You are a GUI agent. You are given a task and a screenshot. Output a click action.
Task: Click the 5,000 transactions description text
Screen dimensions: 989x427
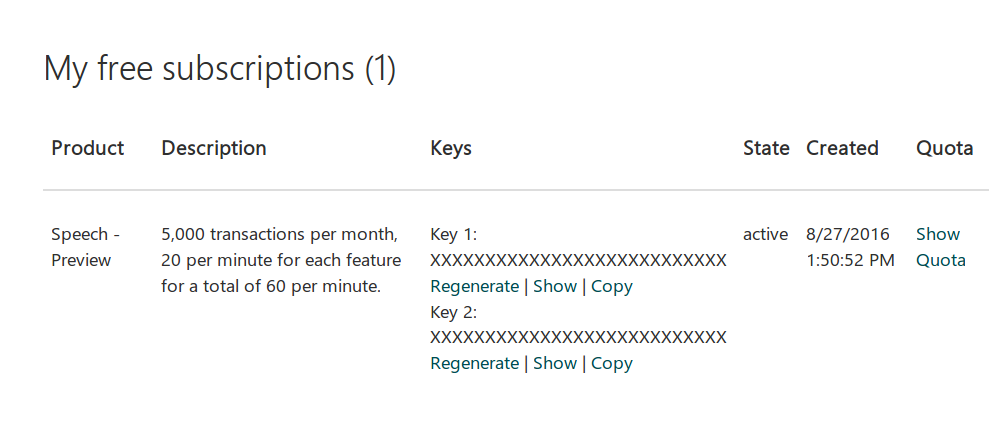click(x=281, y=260)
